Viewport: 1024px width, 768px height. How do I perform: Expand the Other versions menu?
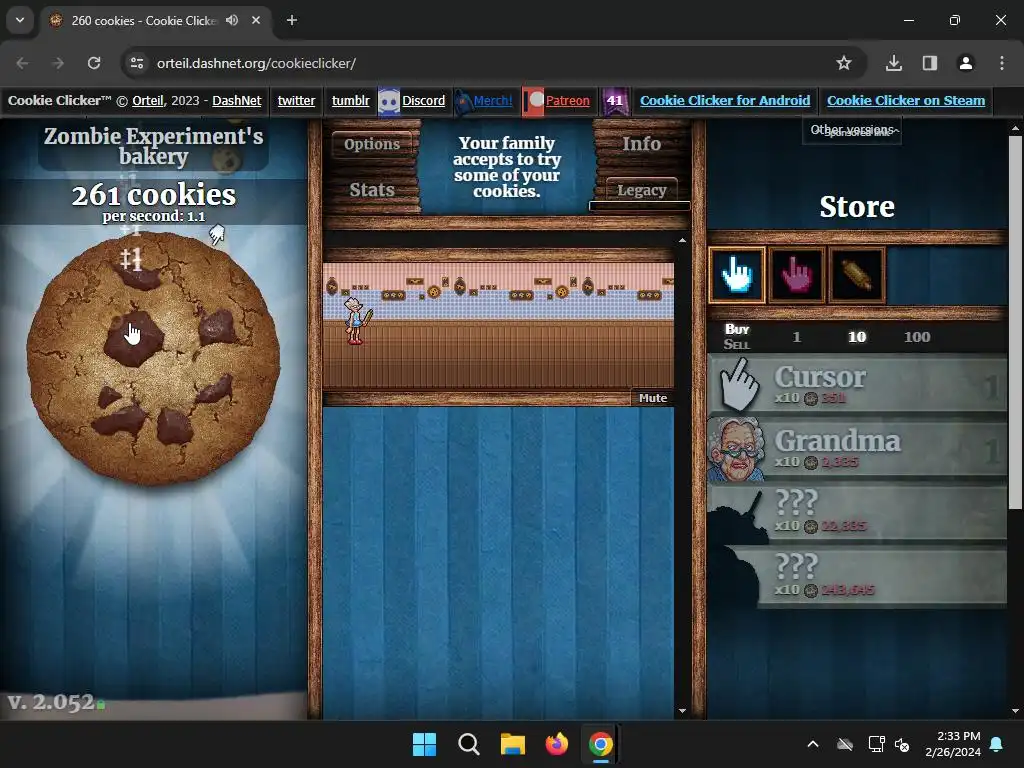click(x=852, y=131)
